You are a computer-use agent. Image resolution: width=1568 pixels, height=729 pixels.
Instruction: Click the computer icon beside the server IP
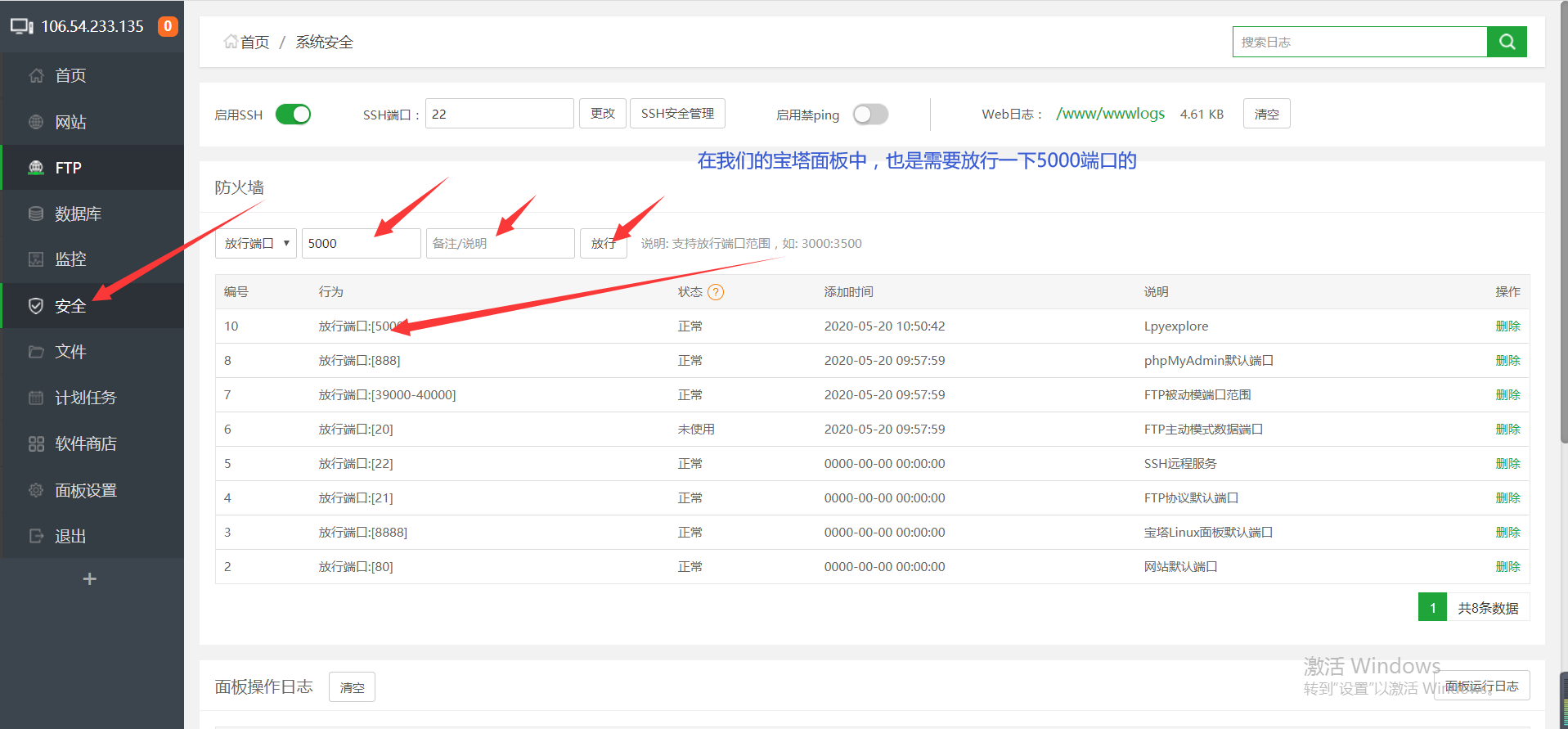point(22,26)
